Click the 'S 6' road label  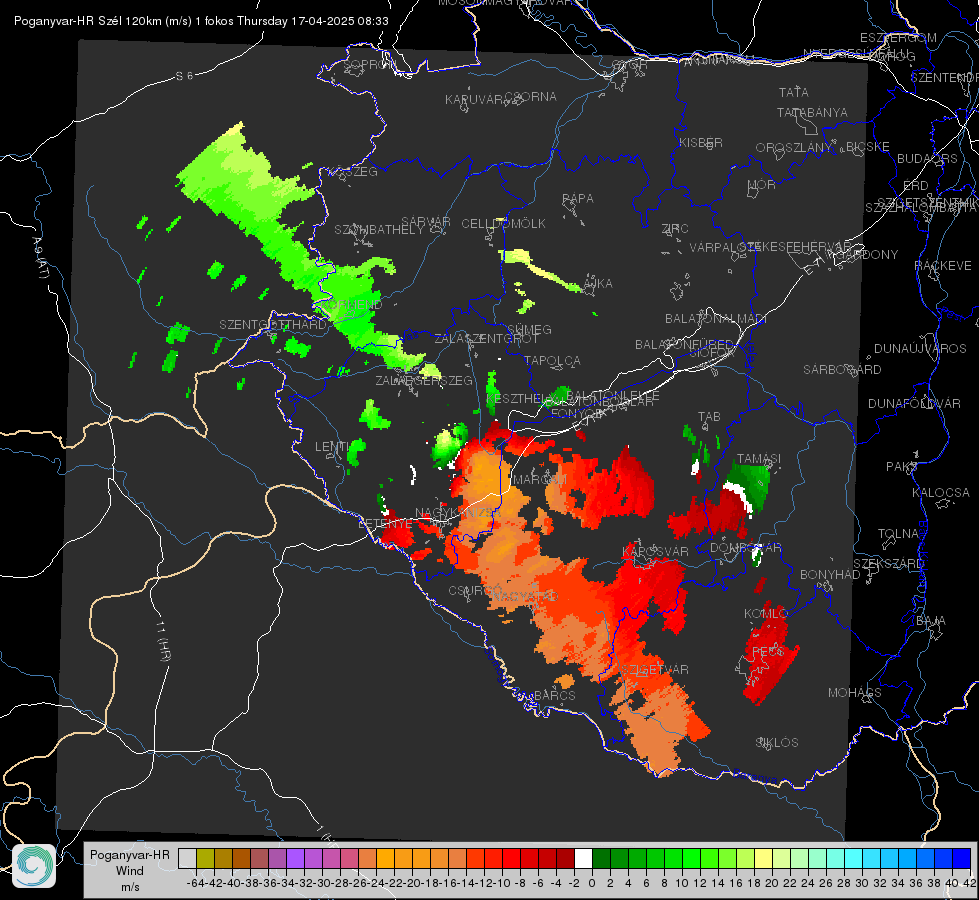pyautogui.click(x=185, y=76)
